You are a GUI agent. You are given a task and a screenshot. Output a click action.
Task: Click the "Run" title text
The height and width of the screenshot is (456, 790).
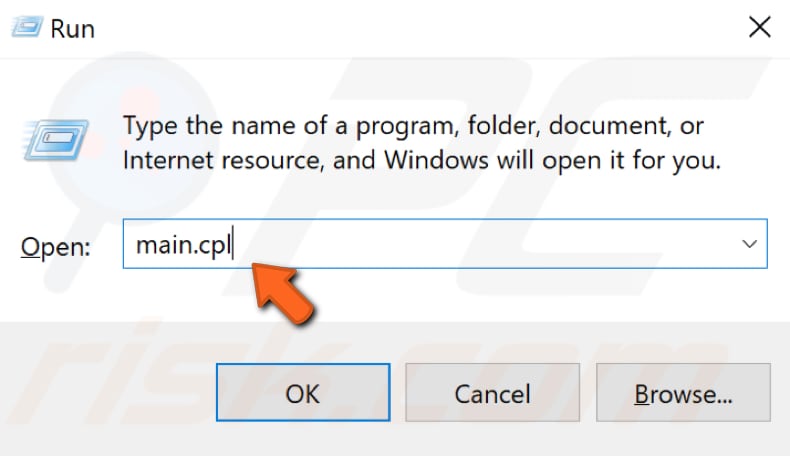[x=73, y=29]
